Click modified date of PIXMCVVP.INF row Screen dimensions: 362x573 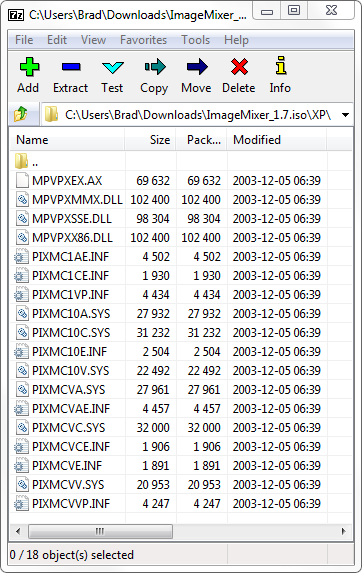pyautogui.click(x=277, y=503)
